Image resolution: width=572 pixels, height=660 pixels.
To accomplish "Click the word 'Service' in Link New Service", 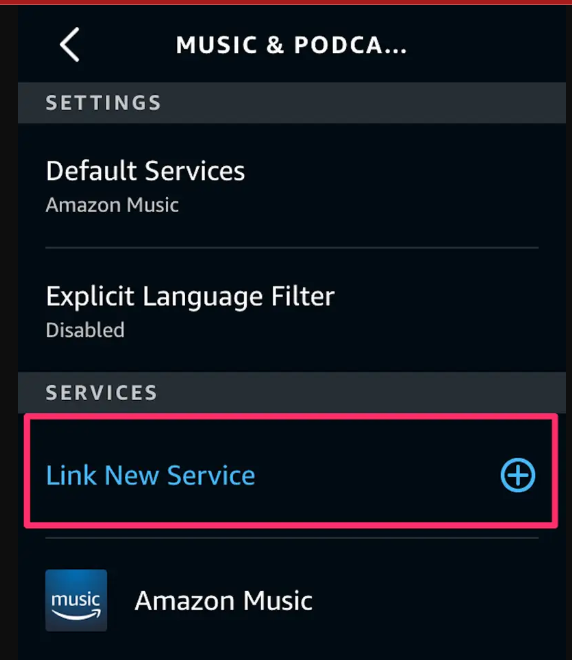I will click(211, 476).
